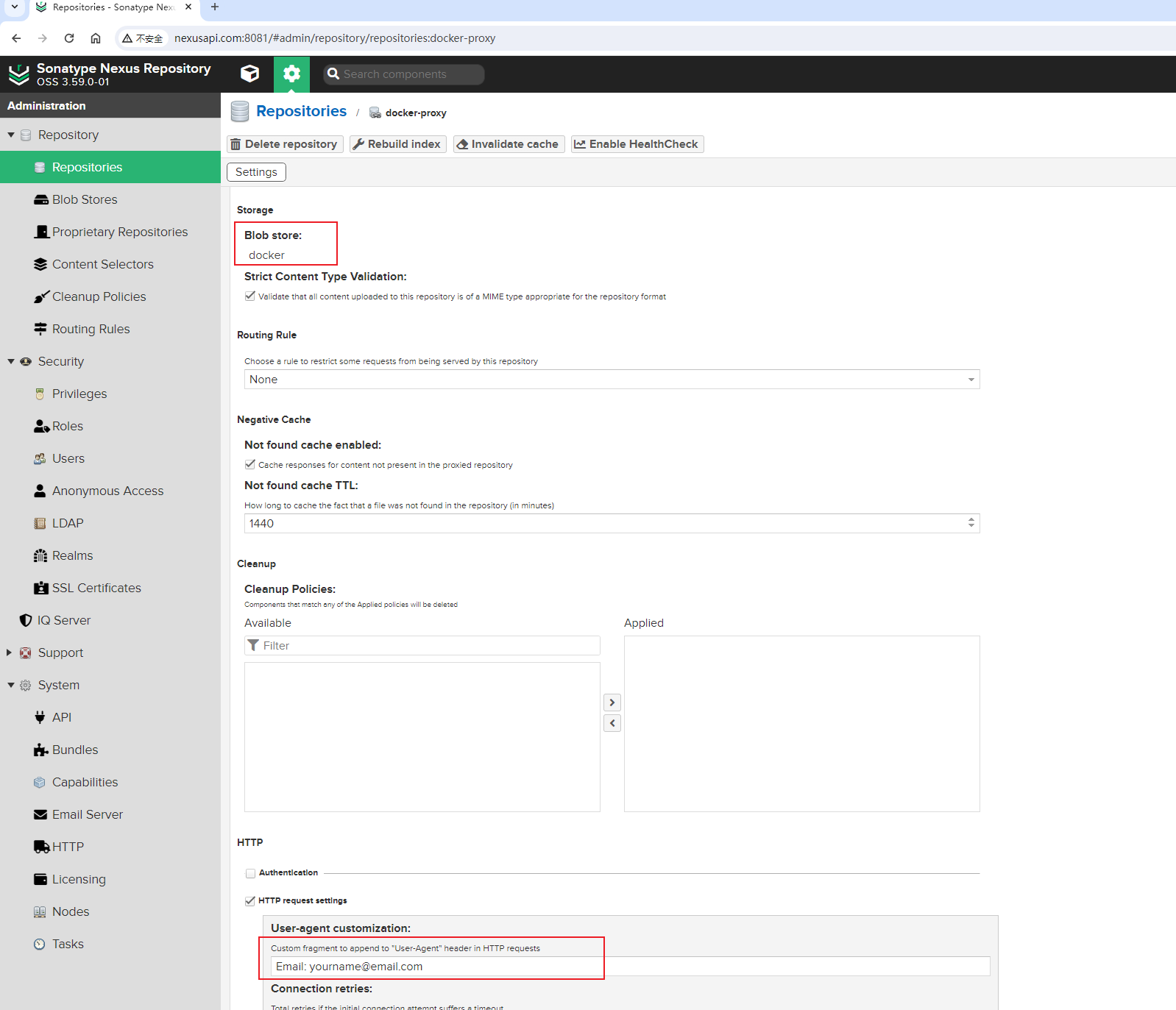Click the Proprietary Repositories icon

[41, 232]
